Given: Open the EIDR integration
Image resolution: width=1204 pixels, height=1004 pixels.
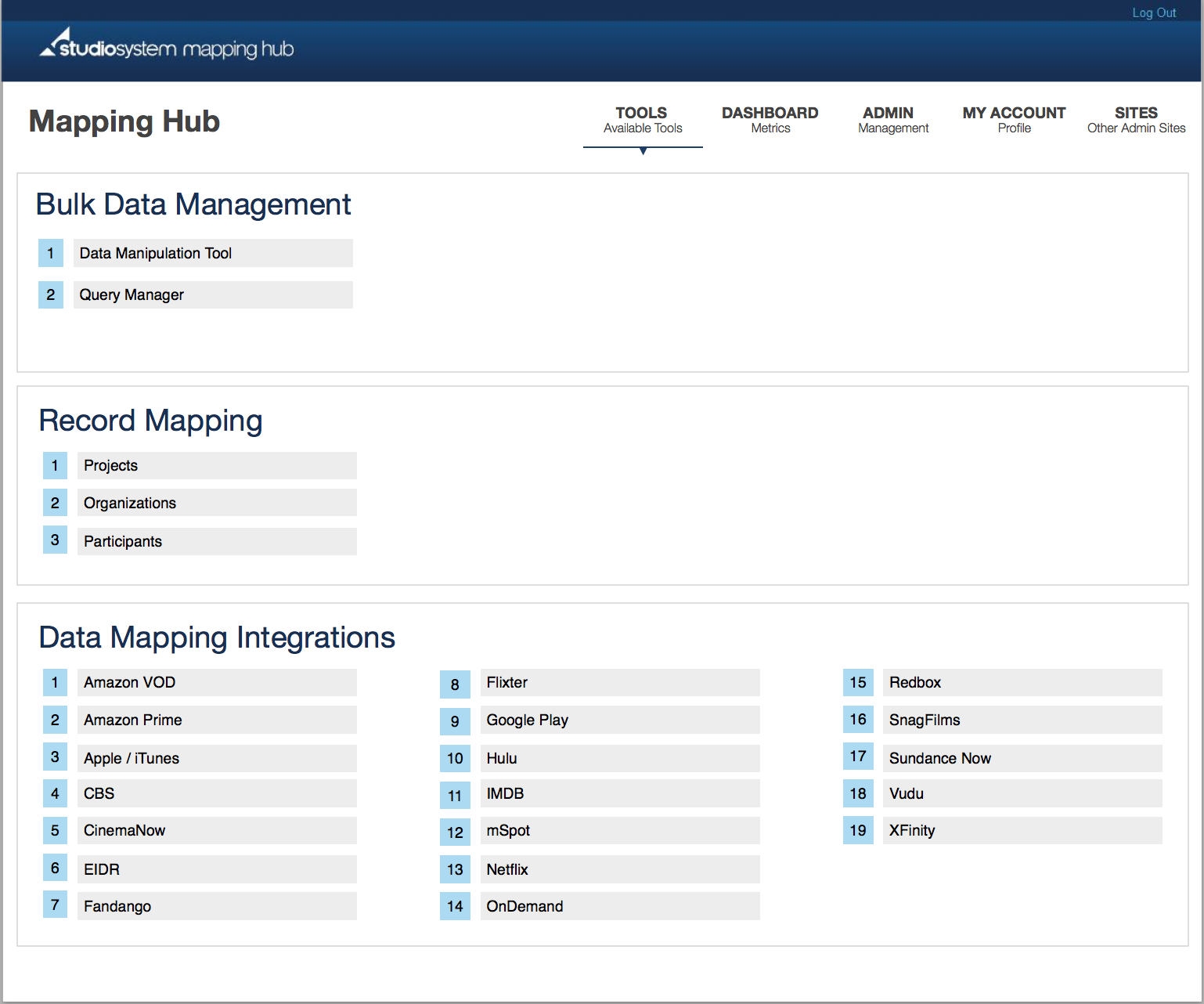Looking at the screenshot, I should 217,869.
